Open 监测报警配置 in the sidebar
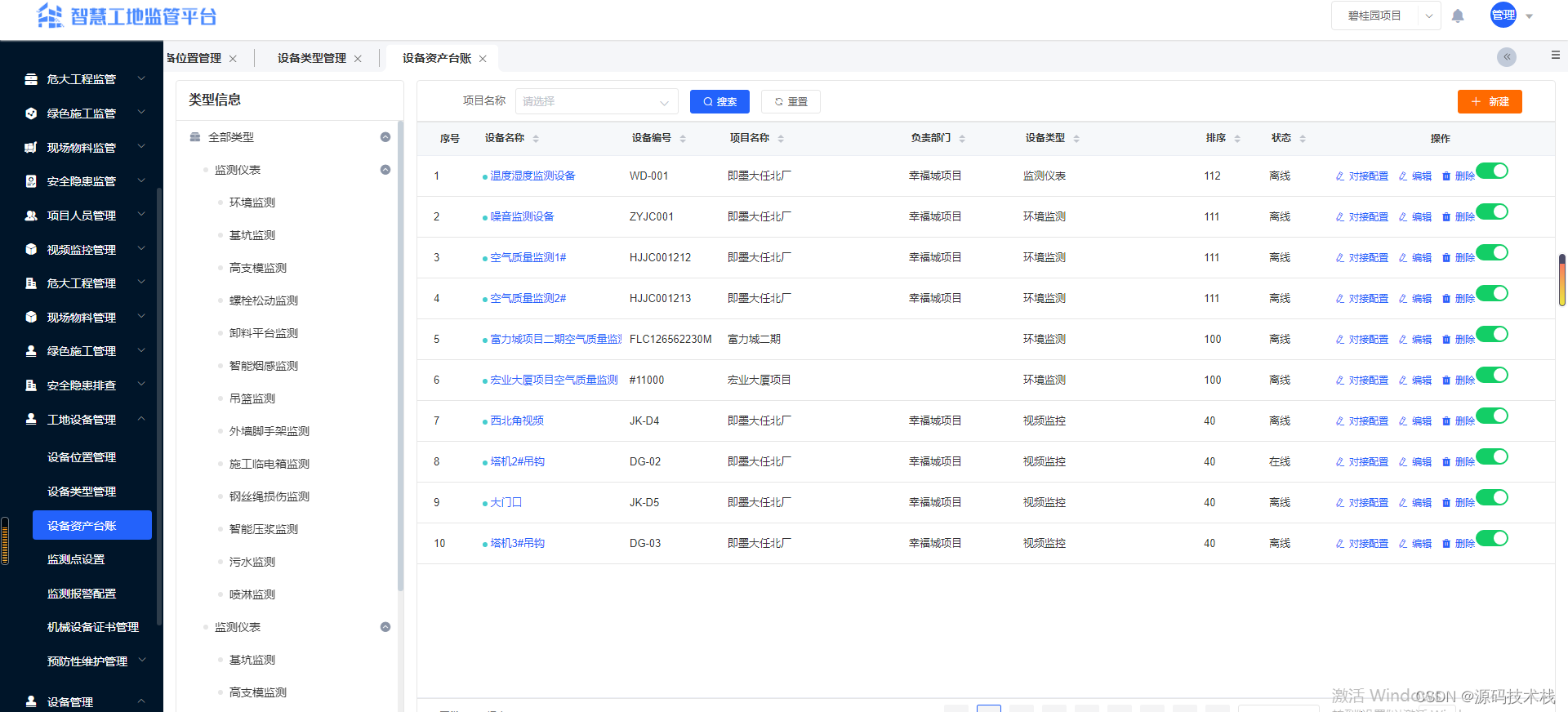Image resolution: width=1568 pixels, height=712 pixels. pyautogui.click(x=82, y=594)
